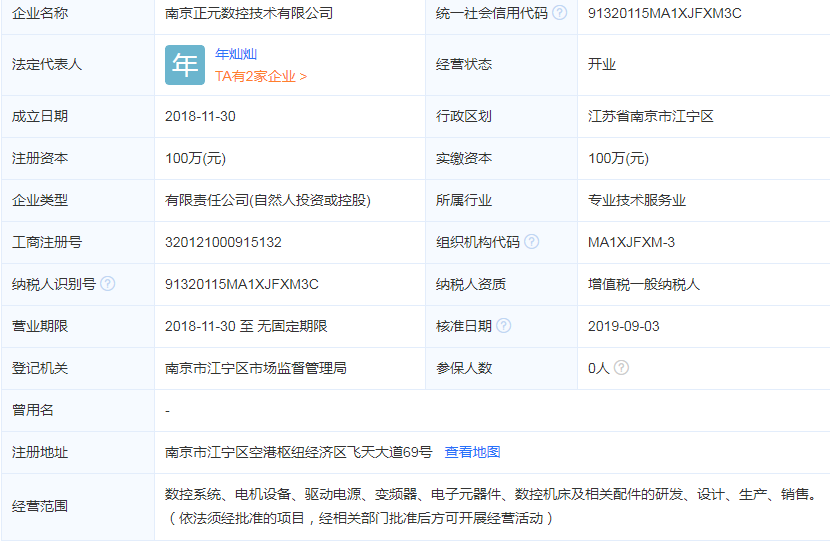Click help icon next to 统一社会信用代码
The image size is (830, 541).
[x=560, y=13]
